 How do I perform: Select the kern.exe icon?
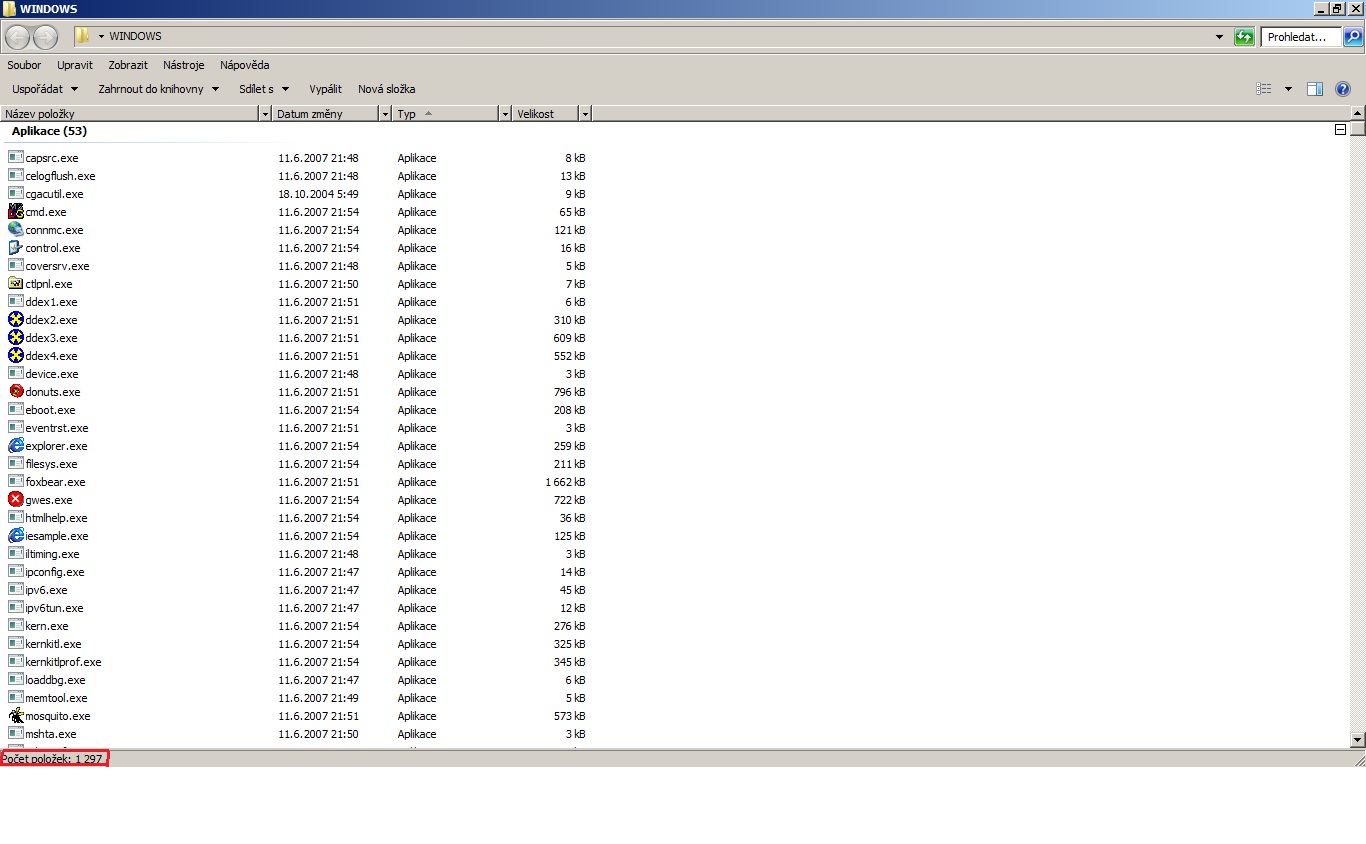click(16, 626)
